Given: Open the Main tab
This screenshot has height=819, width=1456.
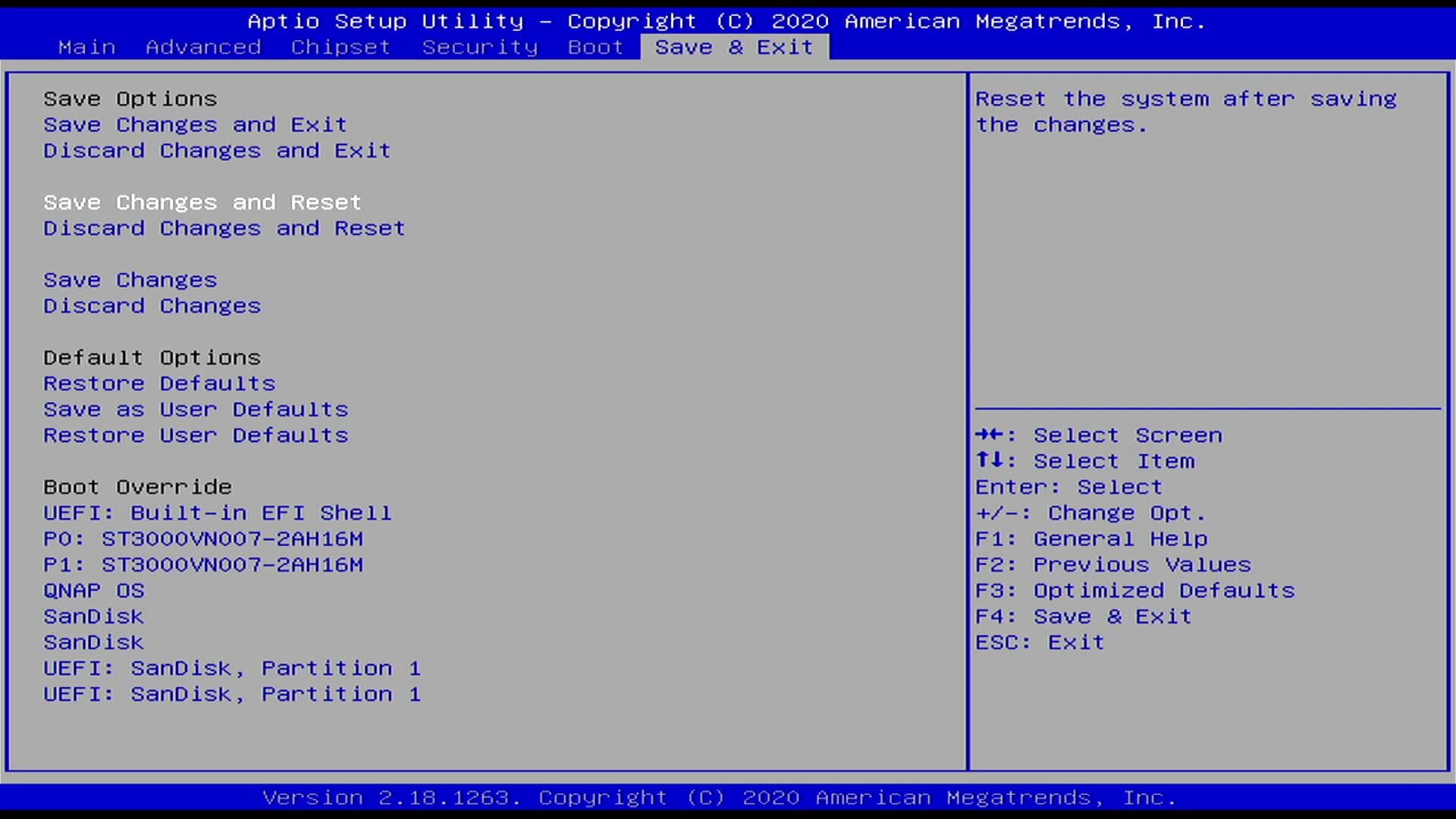Looking at the screenshot, I should tap(86, 47).
